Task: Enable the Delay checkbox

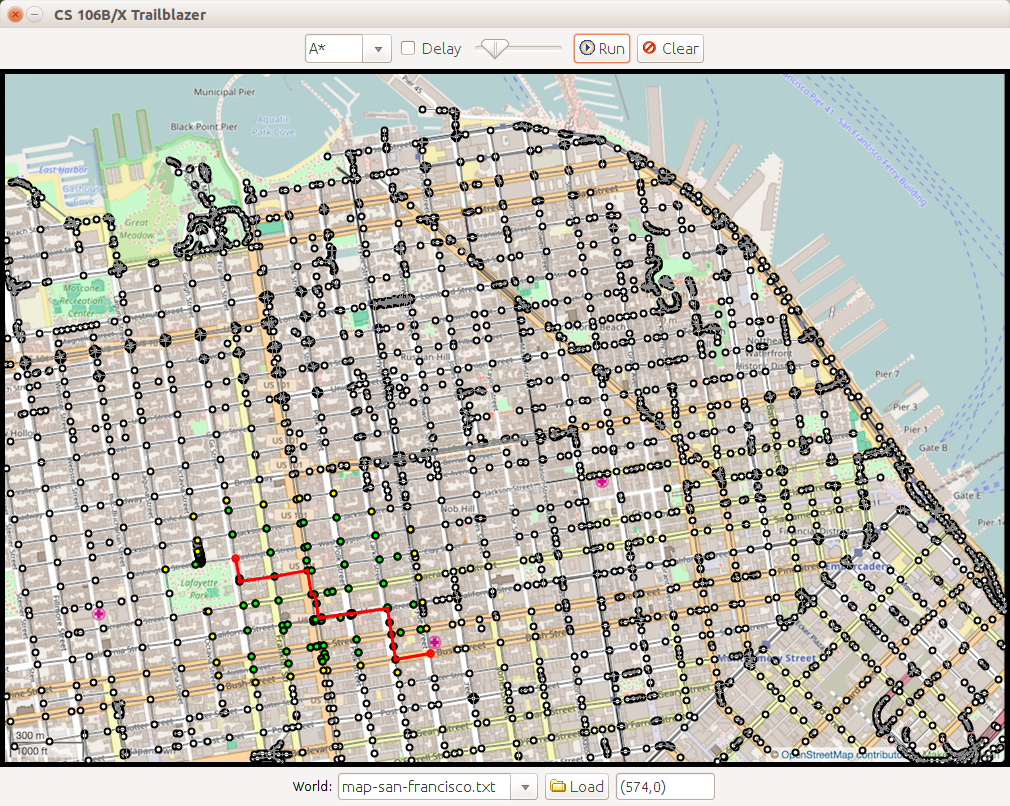Action: 409,48
